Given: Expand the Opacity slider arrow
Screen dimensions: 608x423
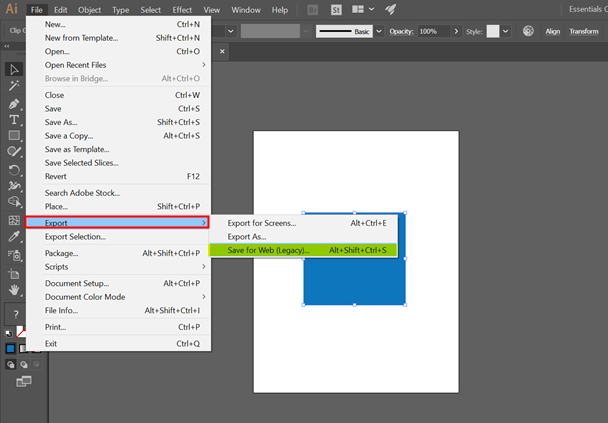Looking at the screenshot, I should pos(456,31).
